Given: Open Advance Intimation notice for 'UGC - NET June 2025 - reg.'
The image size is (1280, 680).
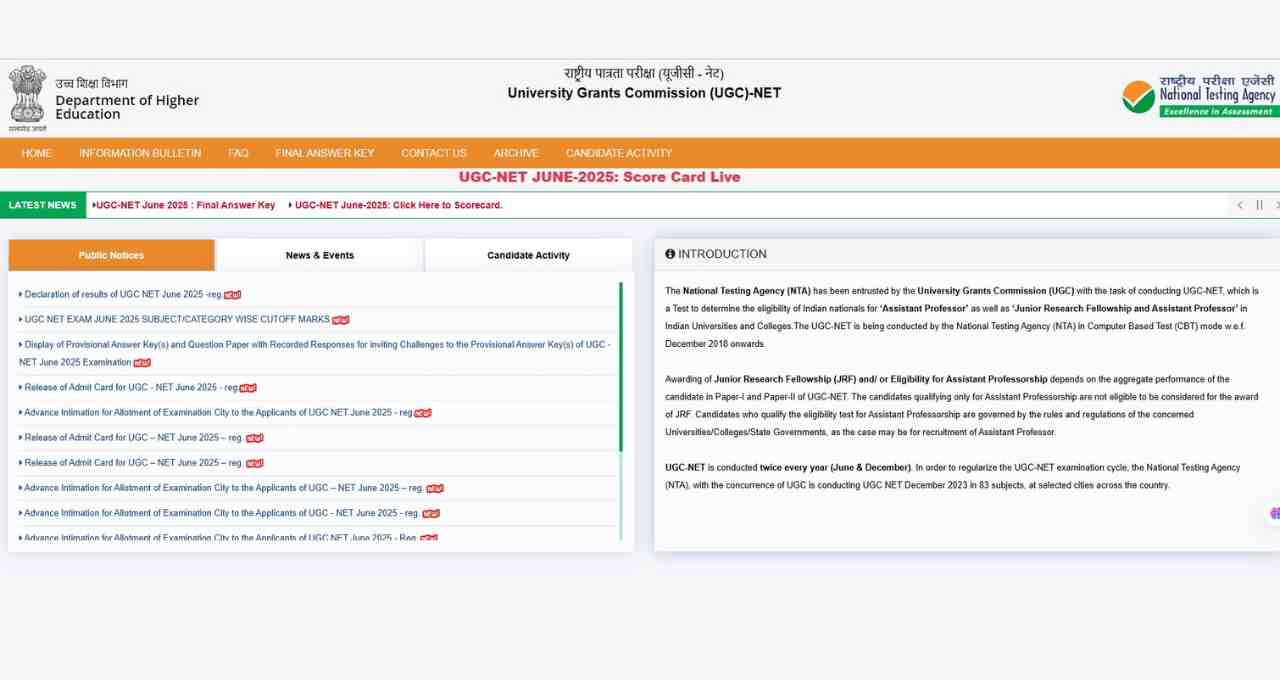Looking at the screenshot, I should 220,513.
